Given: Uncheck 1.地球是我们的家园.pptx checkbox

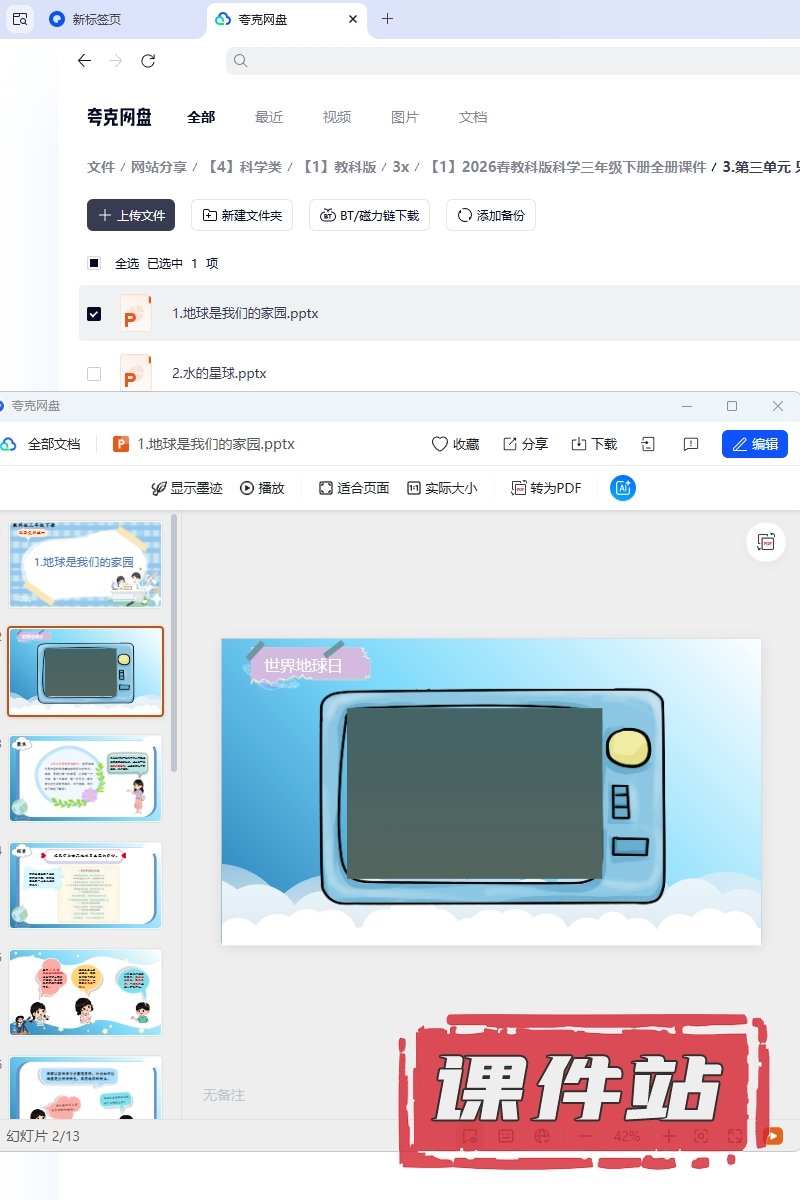Looking at the screenshot, I should tap(94, 313).
